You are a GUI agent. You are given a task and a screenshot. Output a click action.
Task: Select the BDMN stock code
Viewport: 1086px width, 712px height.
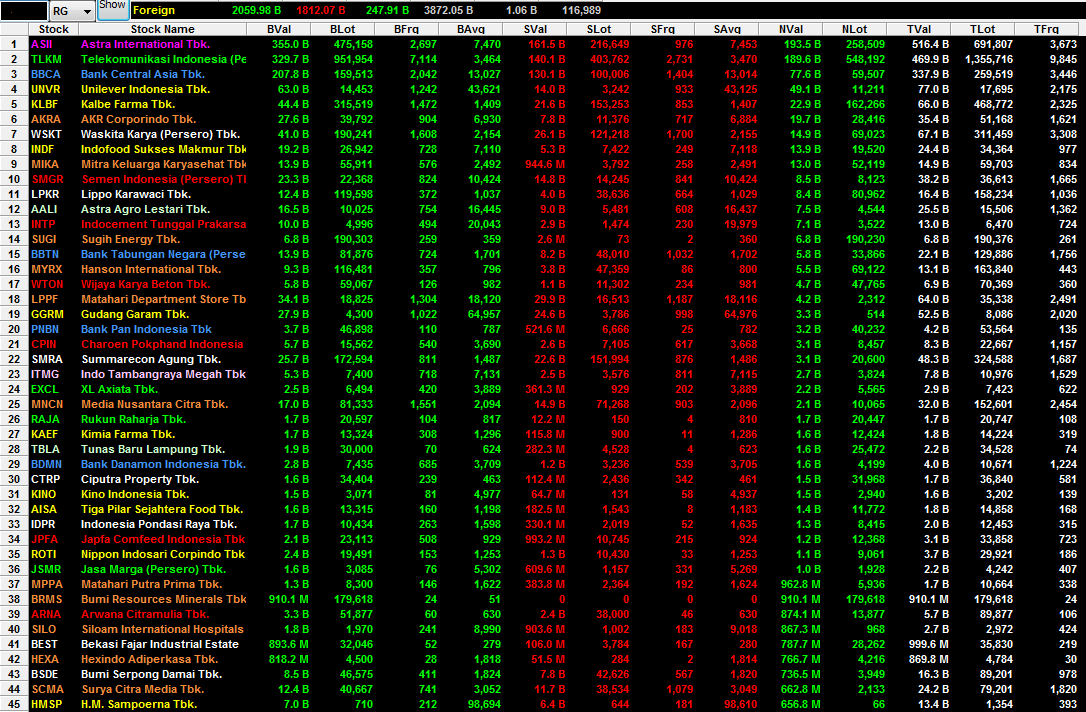point(46,465)
